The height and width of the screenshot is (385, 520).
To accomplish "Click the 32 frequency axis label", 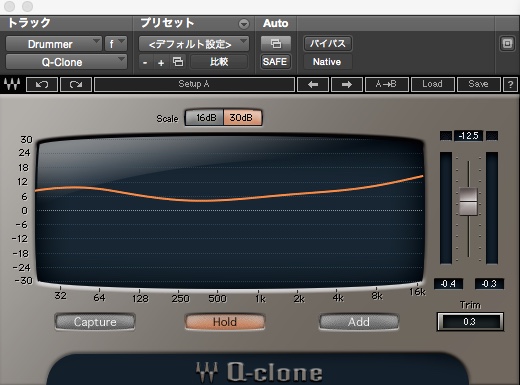I will coord(60,296).
